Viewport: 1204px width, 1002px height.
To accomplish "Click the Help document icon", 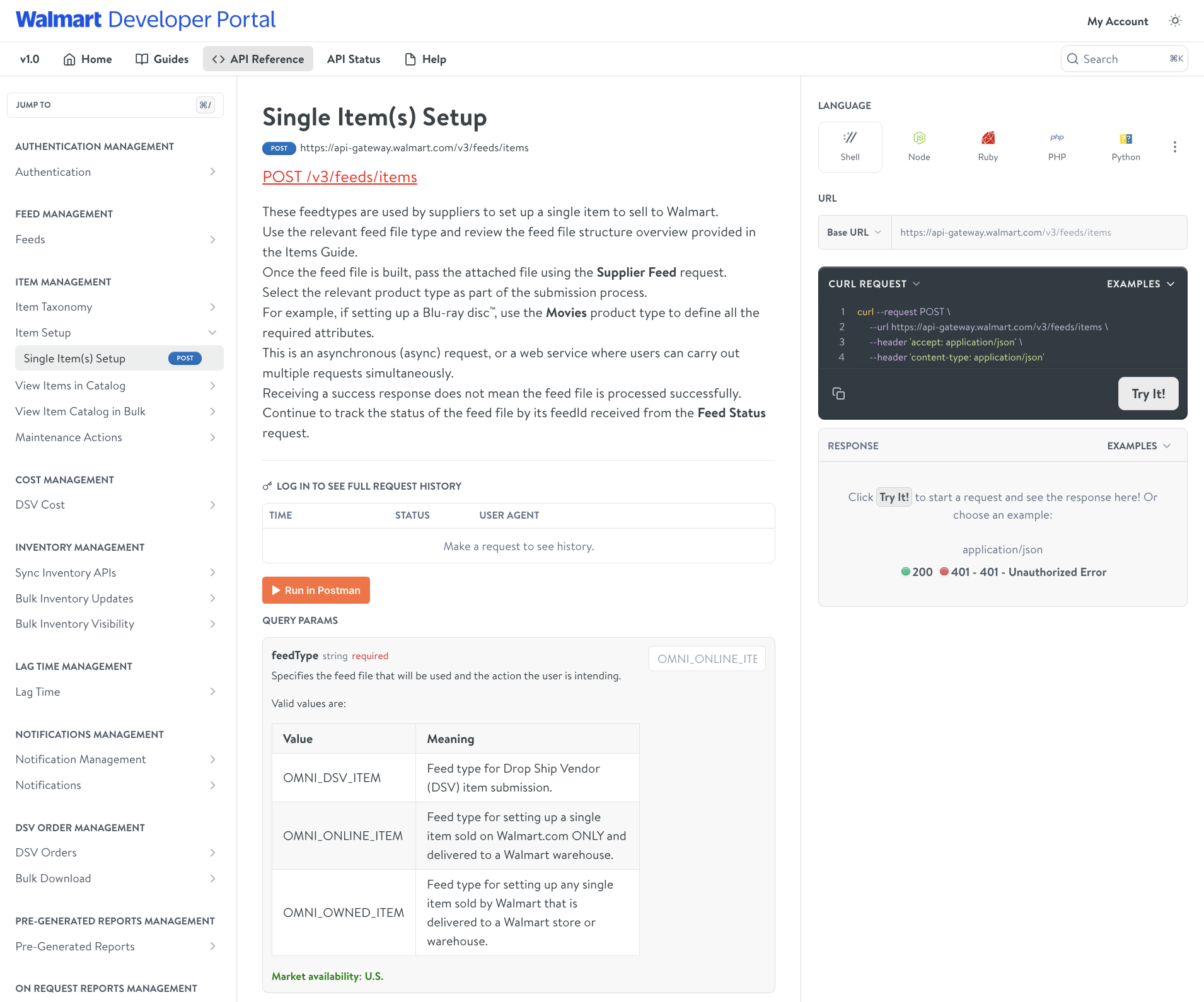I will 410,59.
